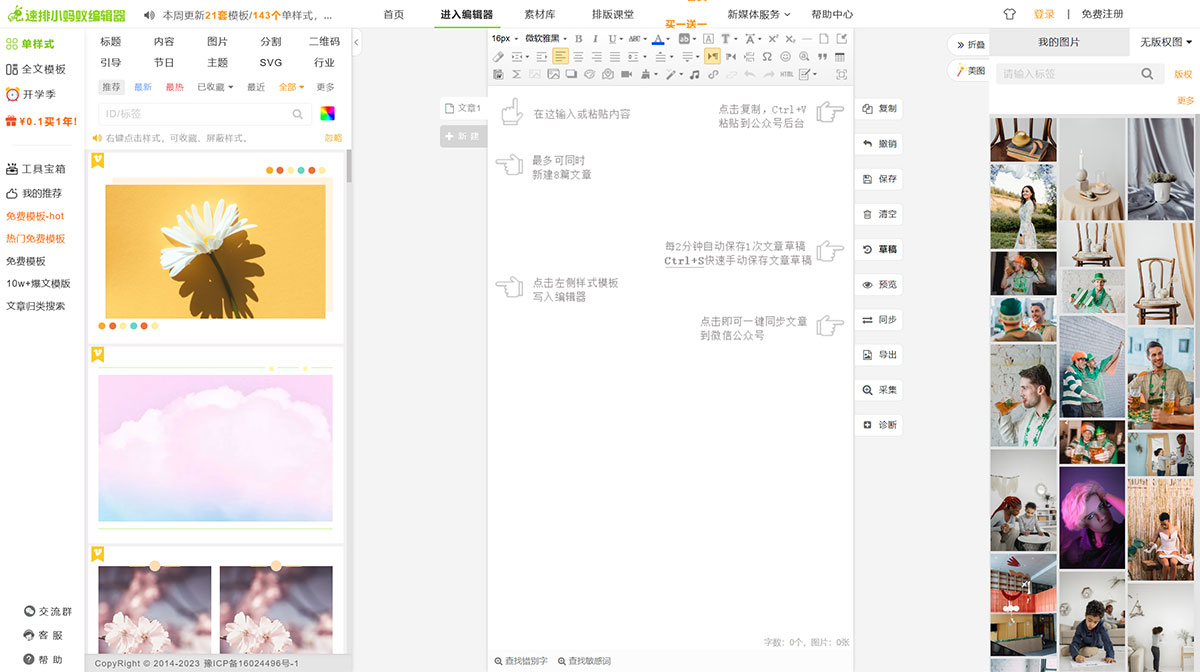Toggle underline formatting
This screenshot has width=1200, height=672.
pos(612,40)
